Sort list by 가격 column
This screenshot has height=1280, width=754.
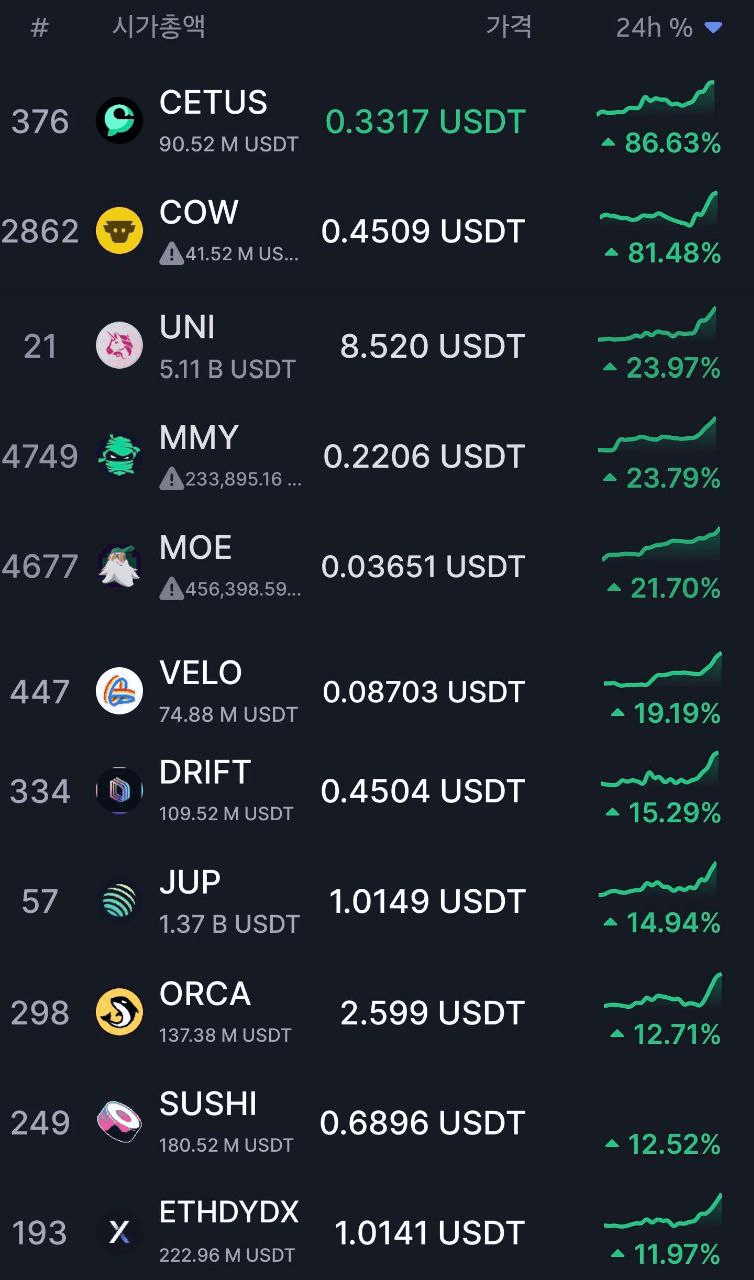click(x=509, y=26)
